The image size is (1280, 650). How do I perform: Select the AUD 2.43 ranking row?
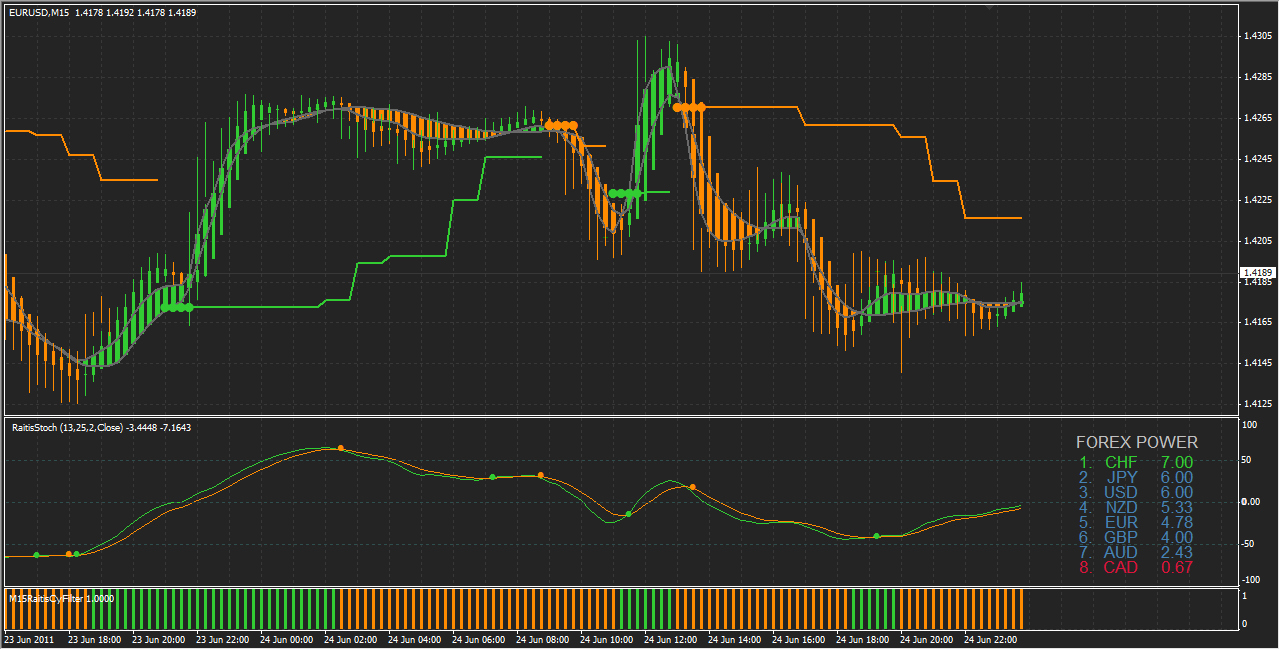(x=1136, y=552)
